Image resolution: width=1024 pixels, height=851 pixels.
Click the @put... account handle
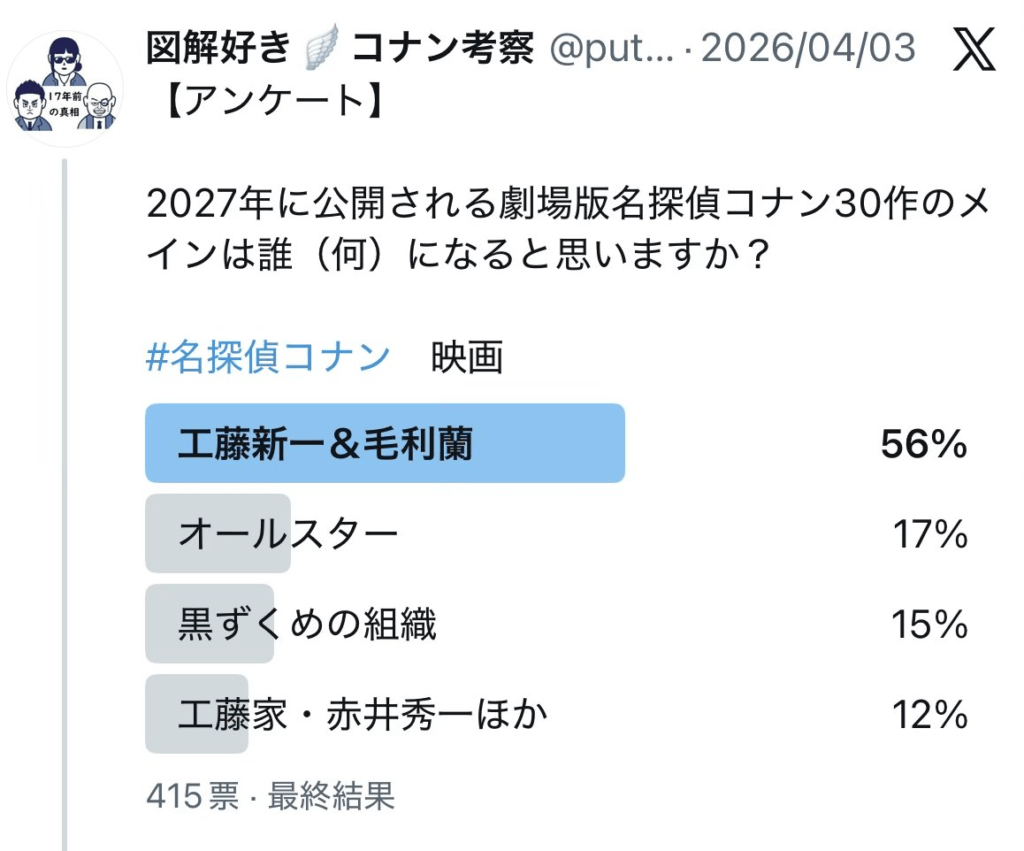[x=615, y=47]
